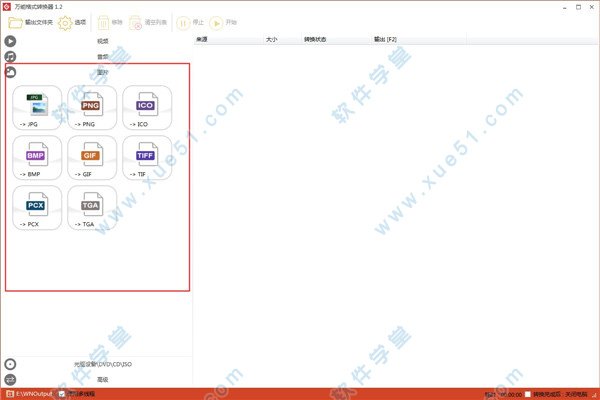Choose the TGA output format
The image size is (600, 400).
91,208
